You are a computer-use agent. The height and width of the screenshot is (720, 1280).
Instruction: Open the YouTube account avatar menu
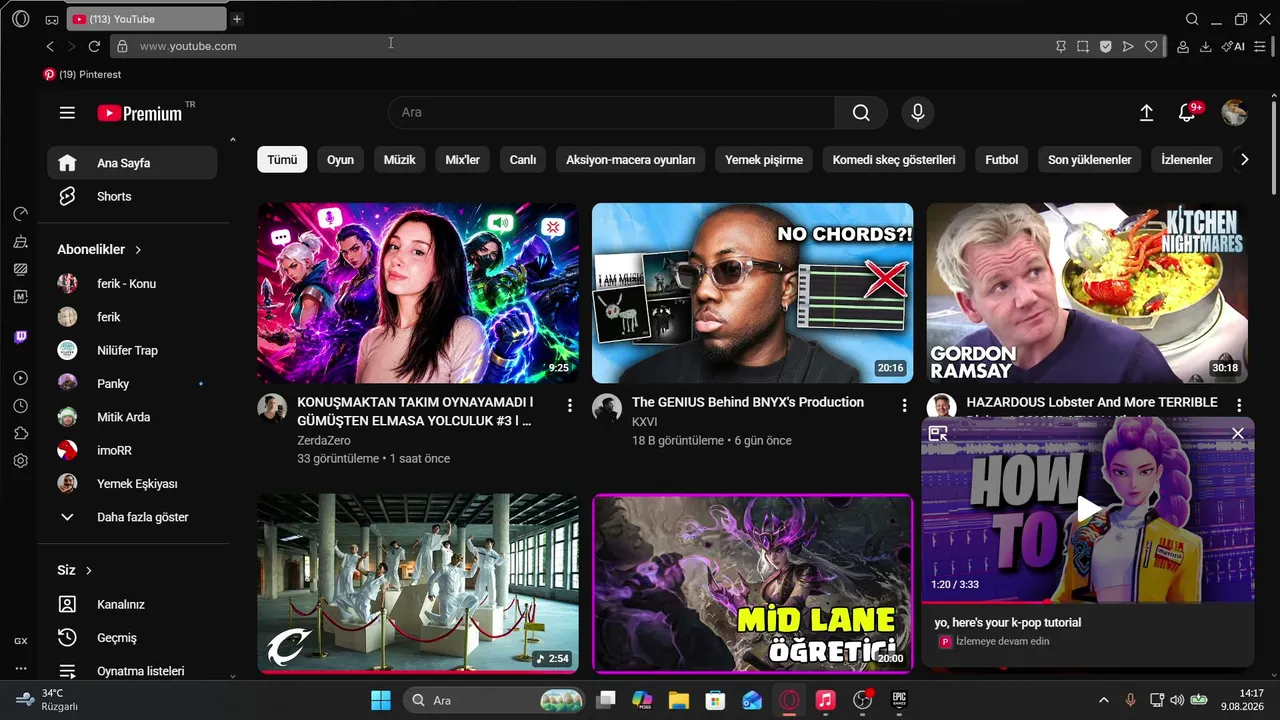[1234, 113]
